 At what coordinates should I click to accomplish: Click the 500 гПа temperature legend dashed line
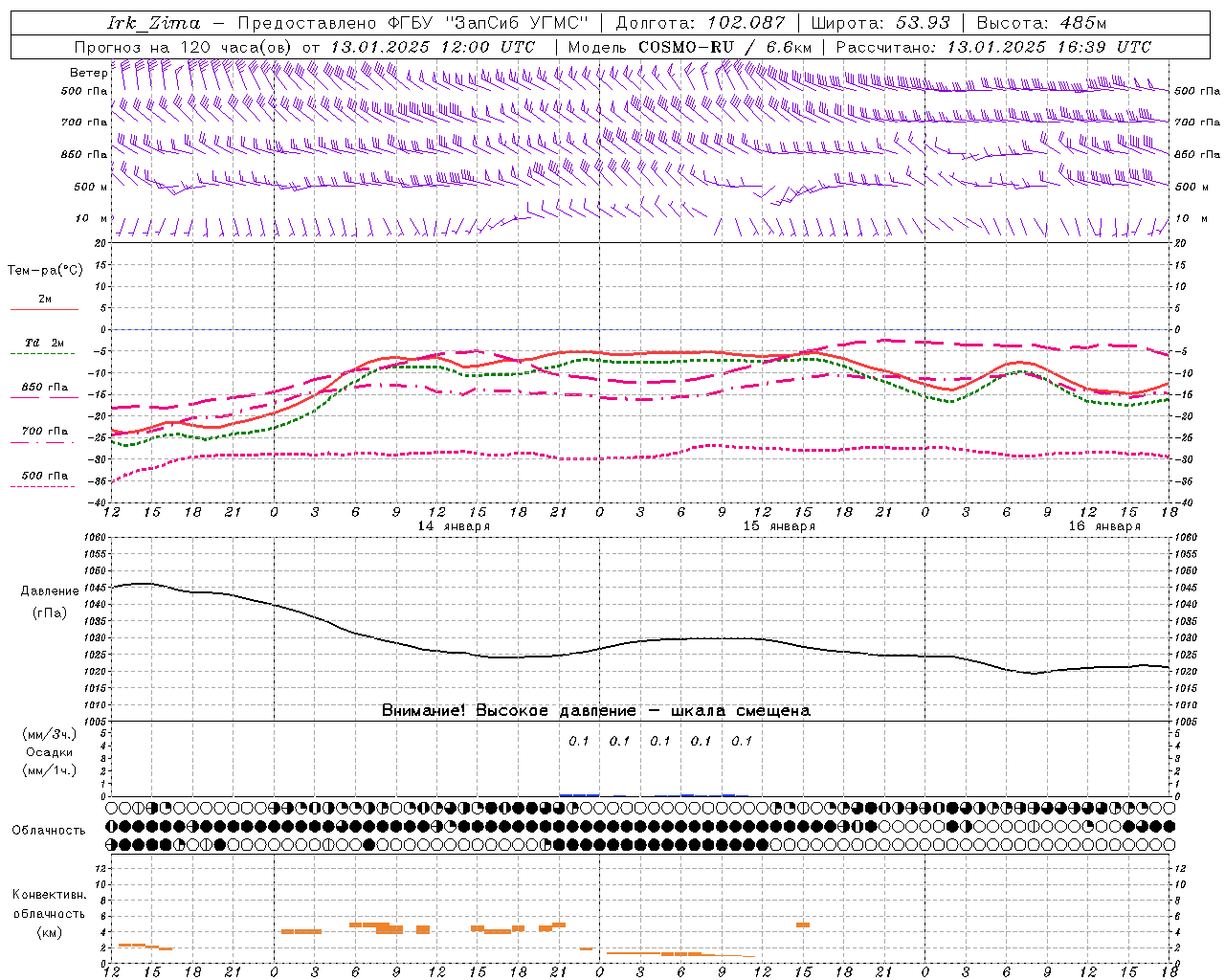tap(43, 486)
